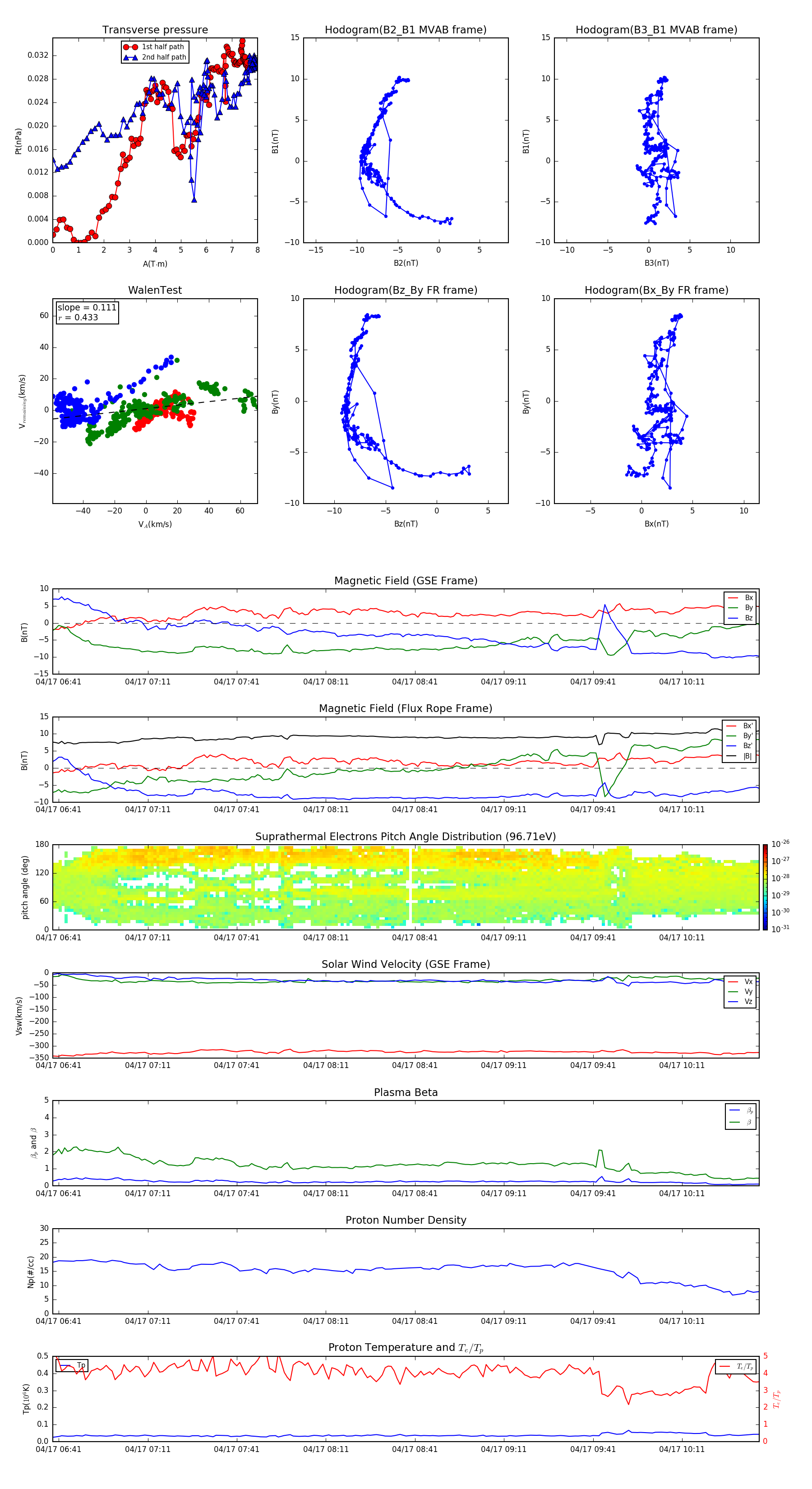This screenshot has width=812, height=1489.
Task: Select the Bx legend entry in GSE magnetic field panel
Action: click(x=740, y=598)
